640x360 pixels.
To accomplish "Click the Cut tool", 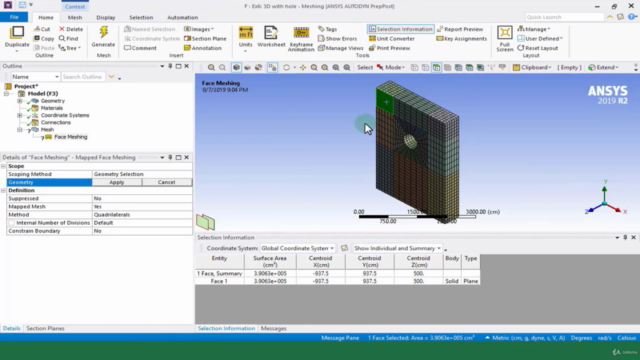I will tap(42, 29).
